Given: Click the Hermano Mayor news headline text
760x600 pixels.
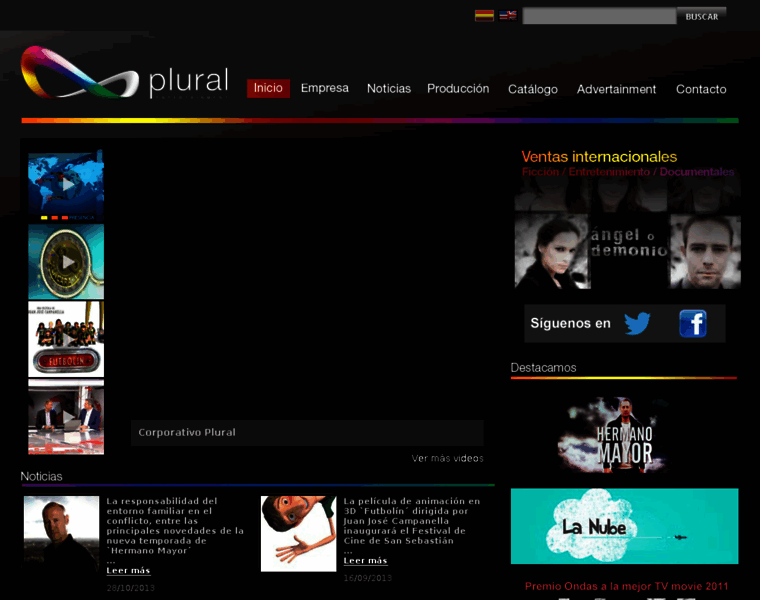Looking at the screenshot, I should [175, 526].
